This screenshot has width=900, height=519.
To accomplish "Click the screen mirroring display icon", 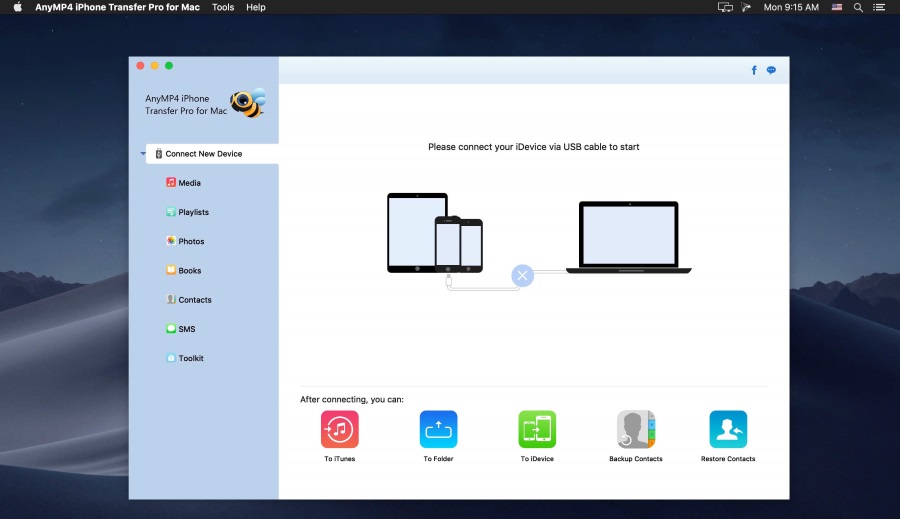I will click(x=725, y=7).
